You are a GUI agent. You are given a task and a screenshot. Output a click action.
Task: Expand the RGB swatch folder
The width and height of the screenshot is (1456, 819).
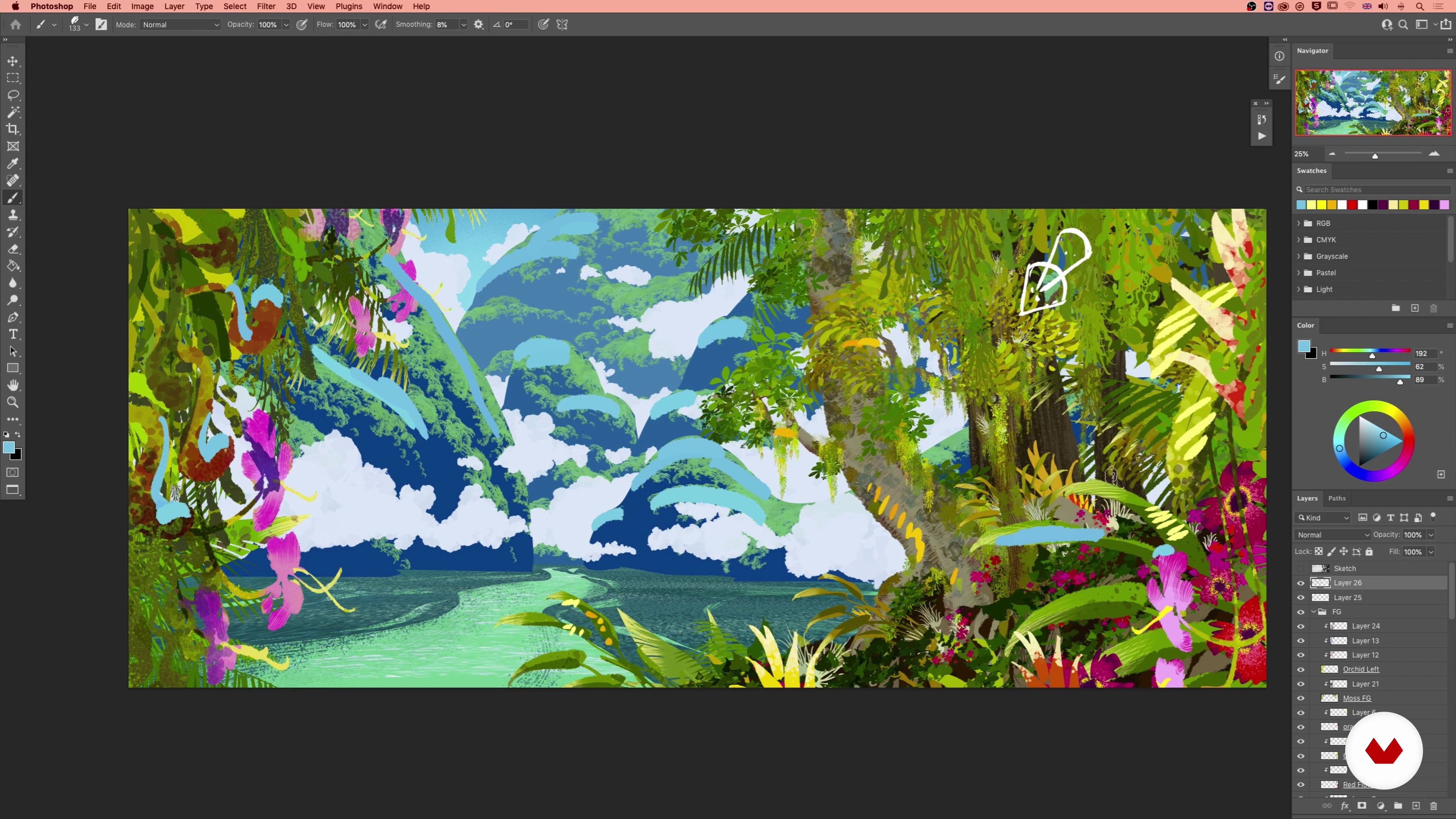pos(1299,223)
